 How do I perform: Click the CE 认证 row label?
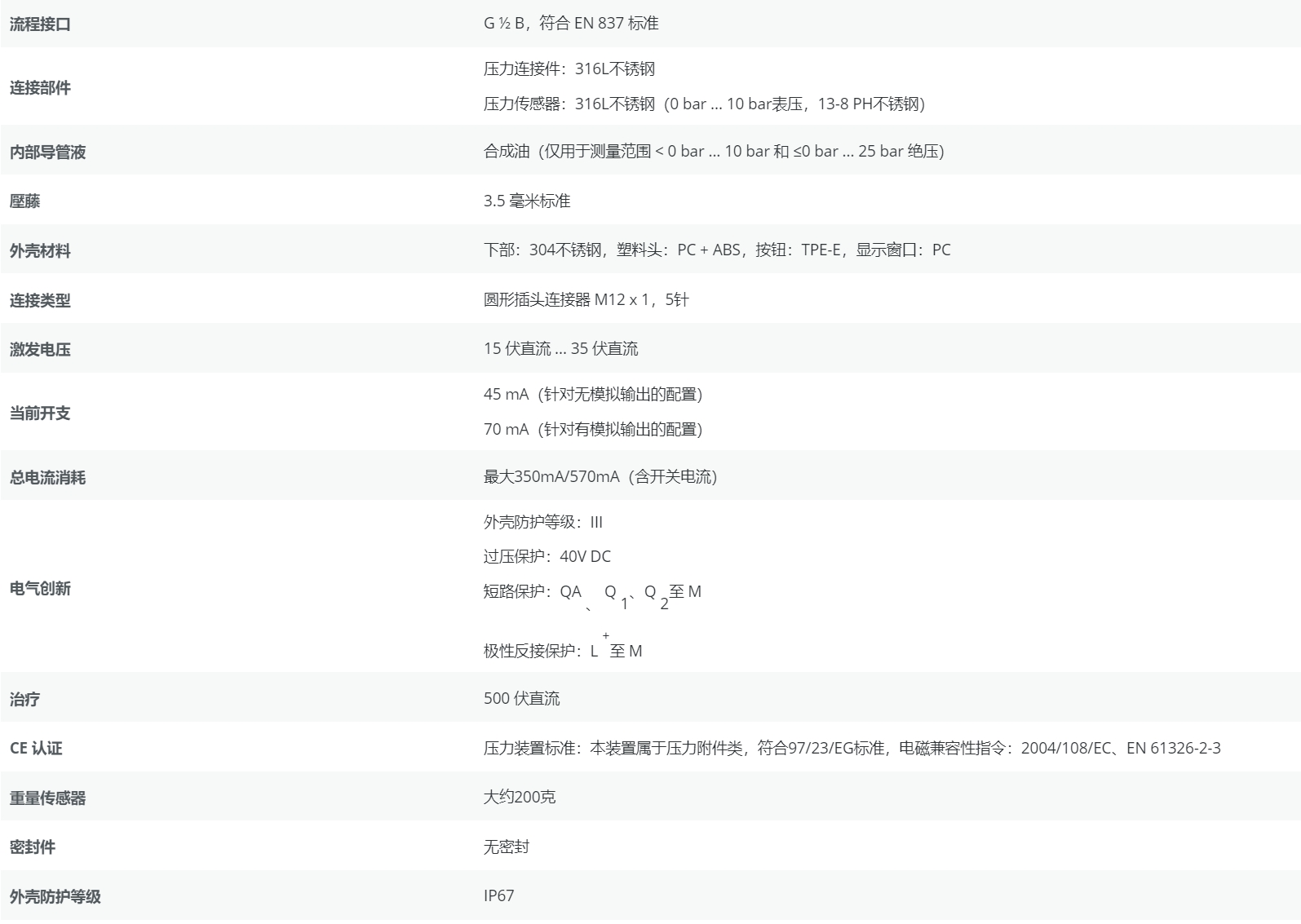[36, 749]
